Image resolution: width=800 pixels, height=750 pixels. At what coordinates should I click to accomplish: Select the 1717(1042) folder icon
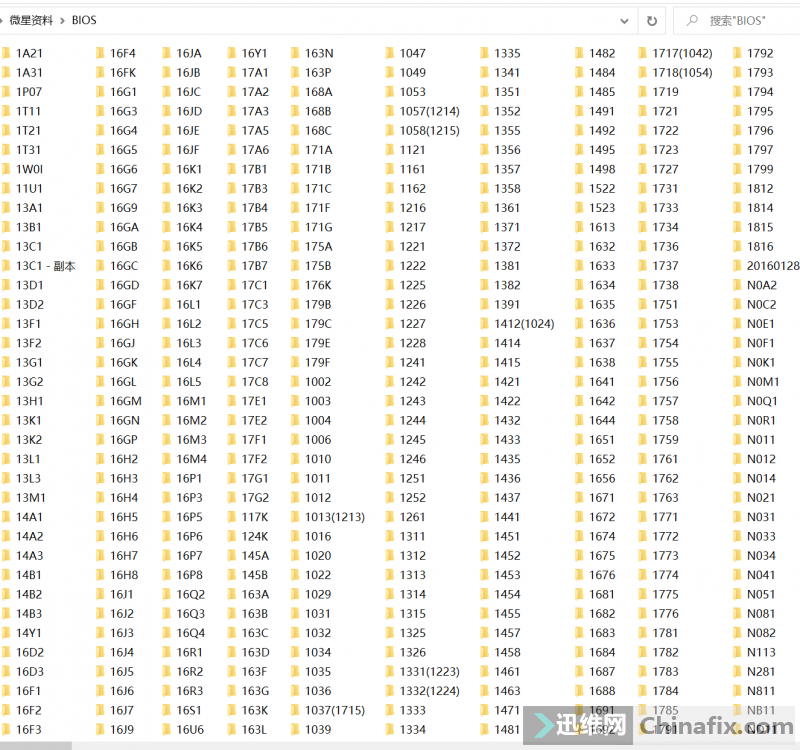(643, 53)
